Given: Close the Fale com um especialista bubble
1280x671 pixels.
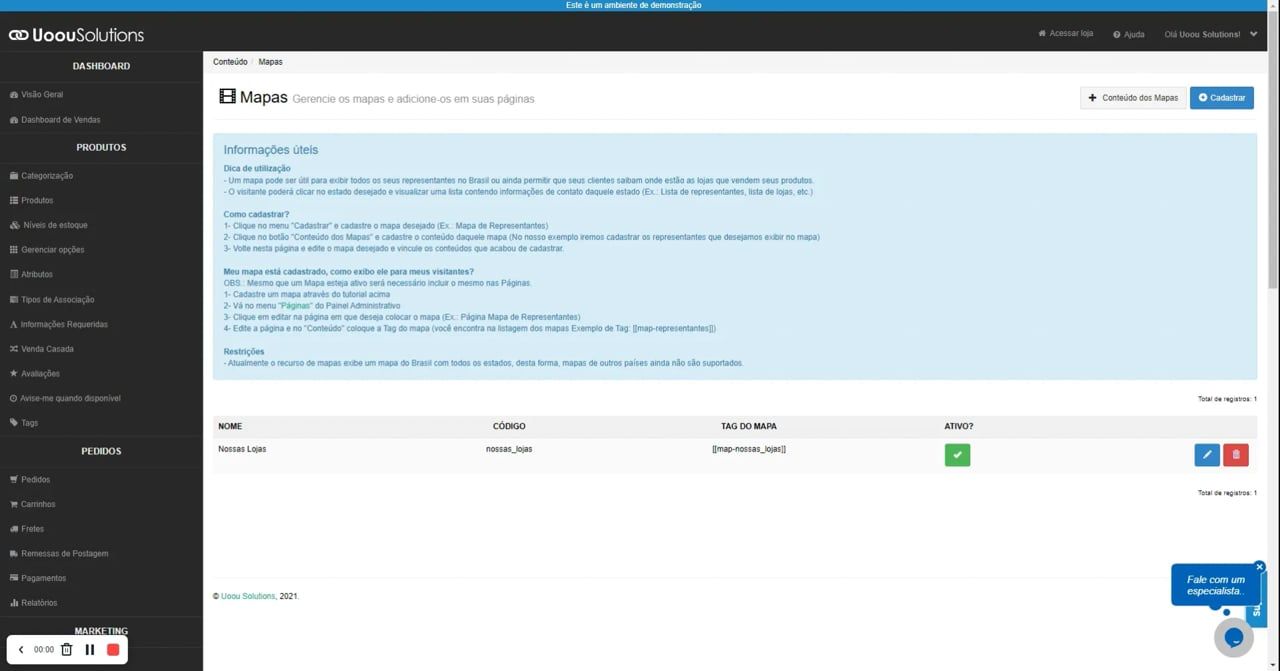Looking at the screenshot, I should coord(1259,567).
